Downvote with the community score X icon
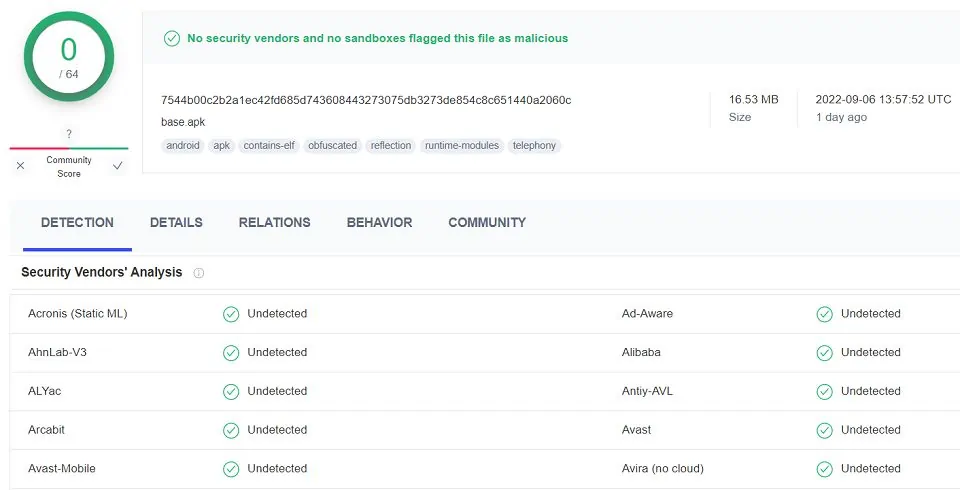 coord(21,165)
